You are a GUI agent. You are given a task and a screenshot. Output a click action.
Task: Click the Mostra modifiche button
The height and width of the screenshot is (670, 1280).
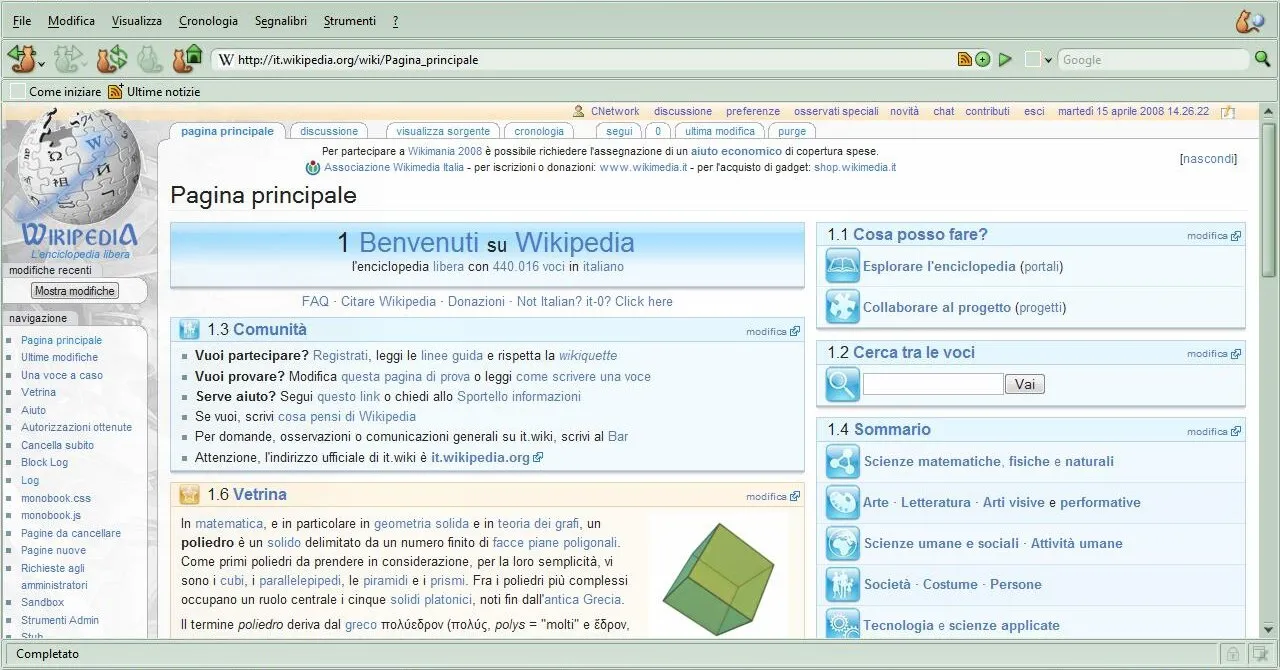tap(75, 291)
